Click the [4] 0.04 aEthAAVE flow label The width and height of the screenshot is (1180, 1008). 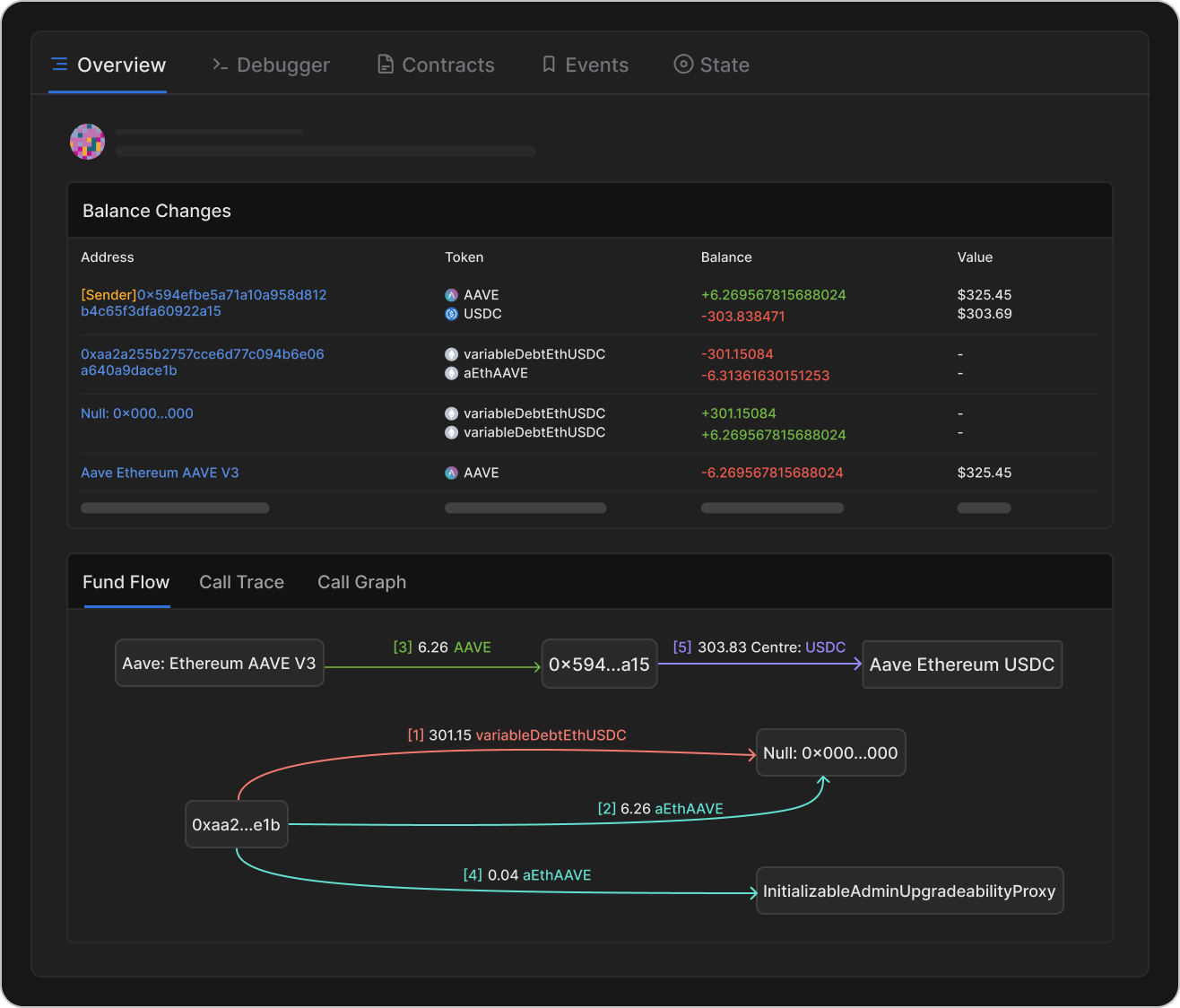coord(527,875)
